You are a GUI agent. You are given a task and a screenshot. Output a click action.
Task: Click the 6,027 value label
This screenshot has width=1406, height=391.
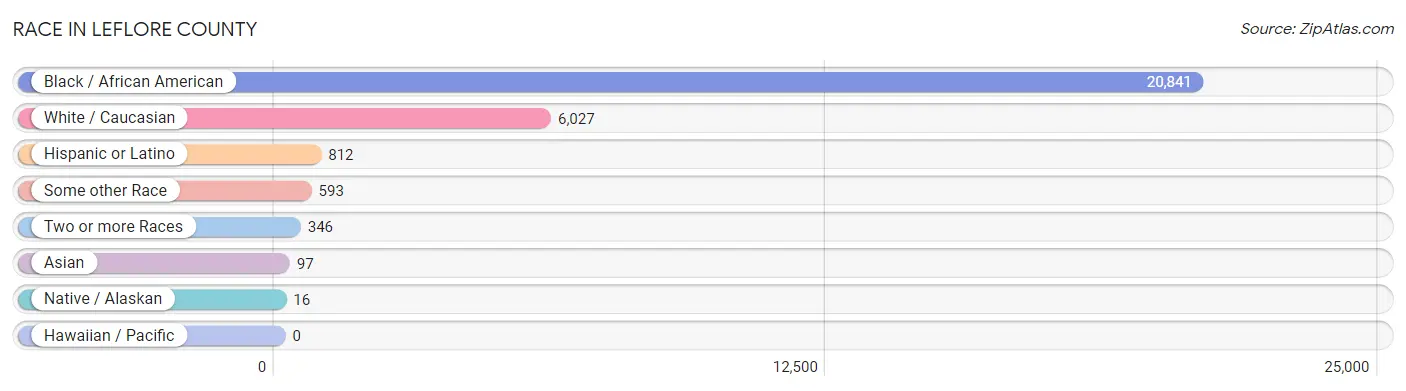pyautogui.click(x=576, y=118)
